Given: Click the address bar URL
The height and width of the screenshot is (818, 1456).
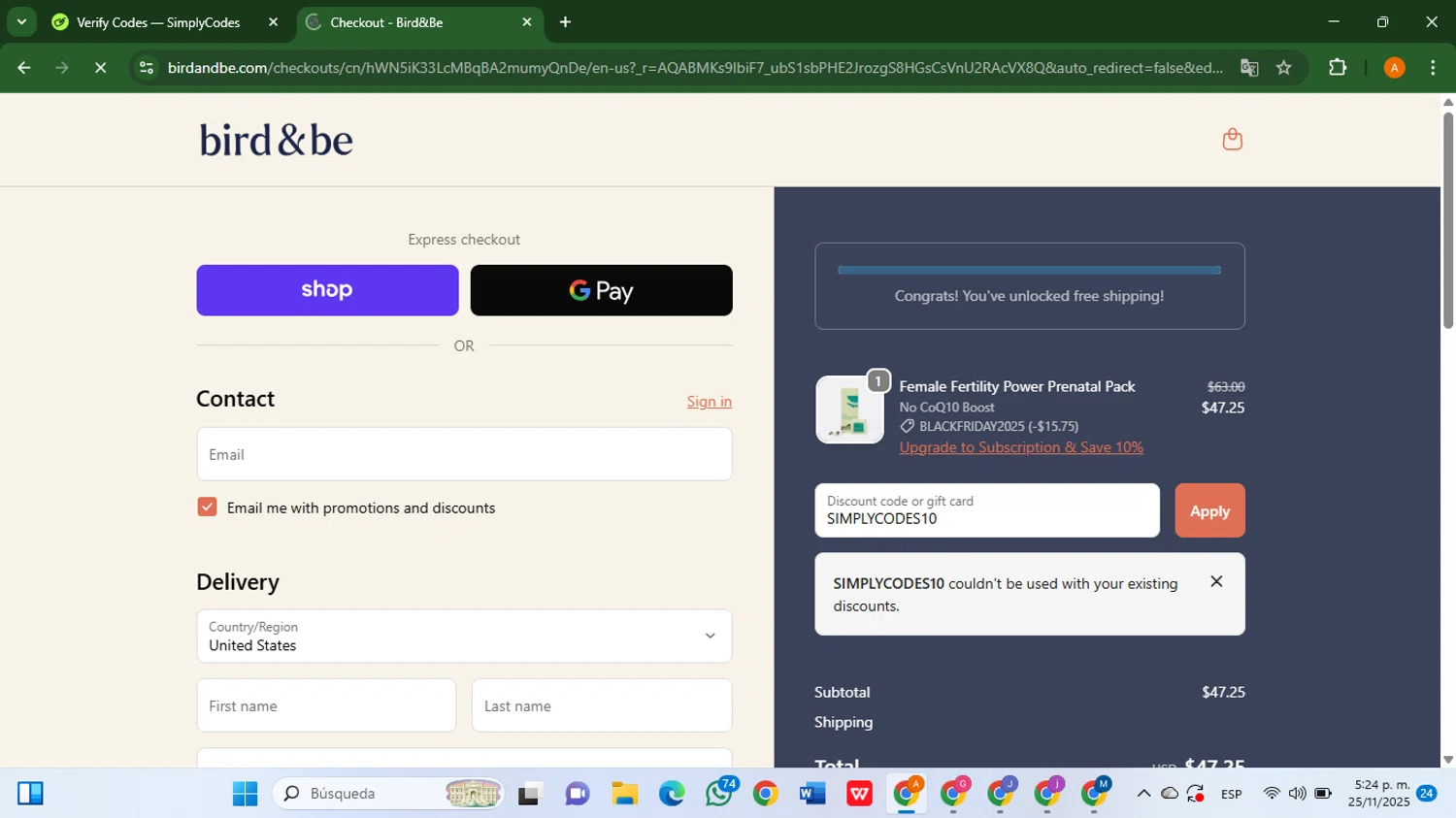Looking at the screenshot, I should [694, 68].
